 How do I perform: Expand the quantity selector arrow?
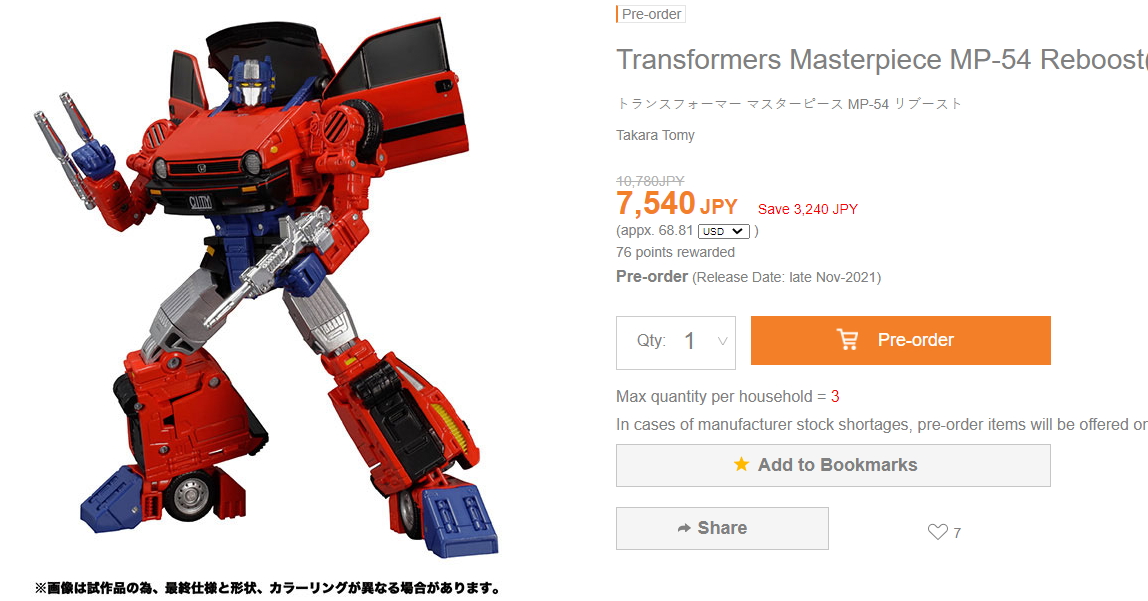[722, 341]
